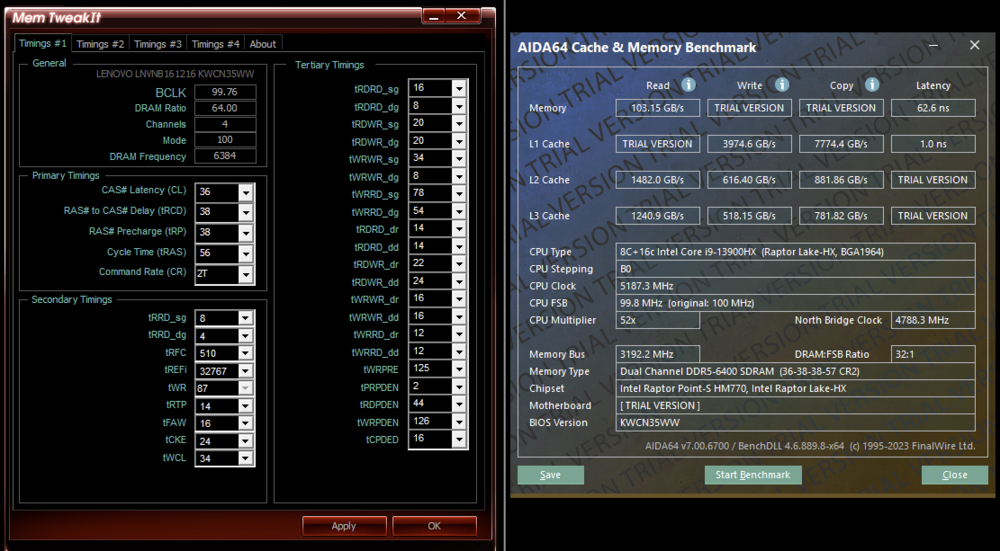The image size is (1000, 551).
Task: Click the Read column info icon
Action: coord(689,85)
